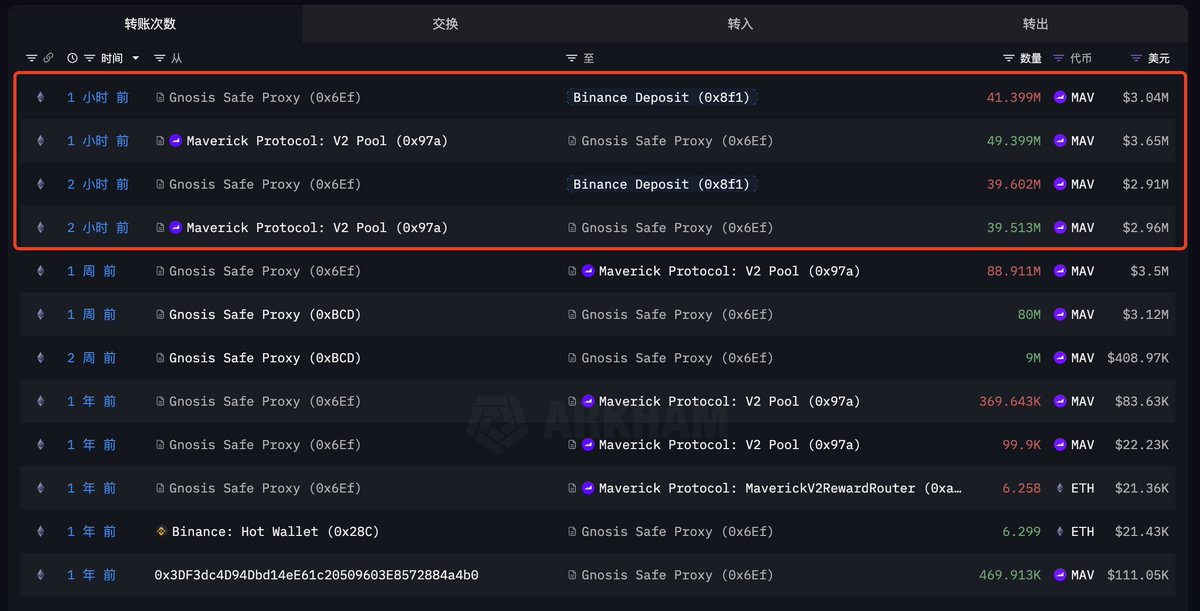
Task: Open address 0x3DF3dc4D94Dbd14eE61c20509603E8572884a4b0
Action: 316,575
